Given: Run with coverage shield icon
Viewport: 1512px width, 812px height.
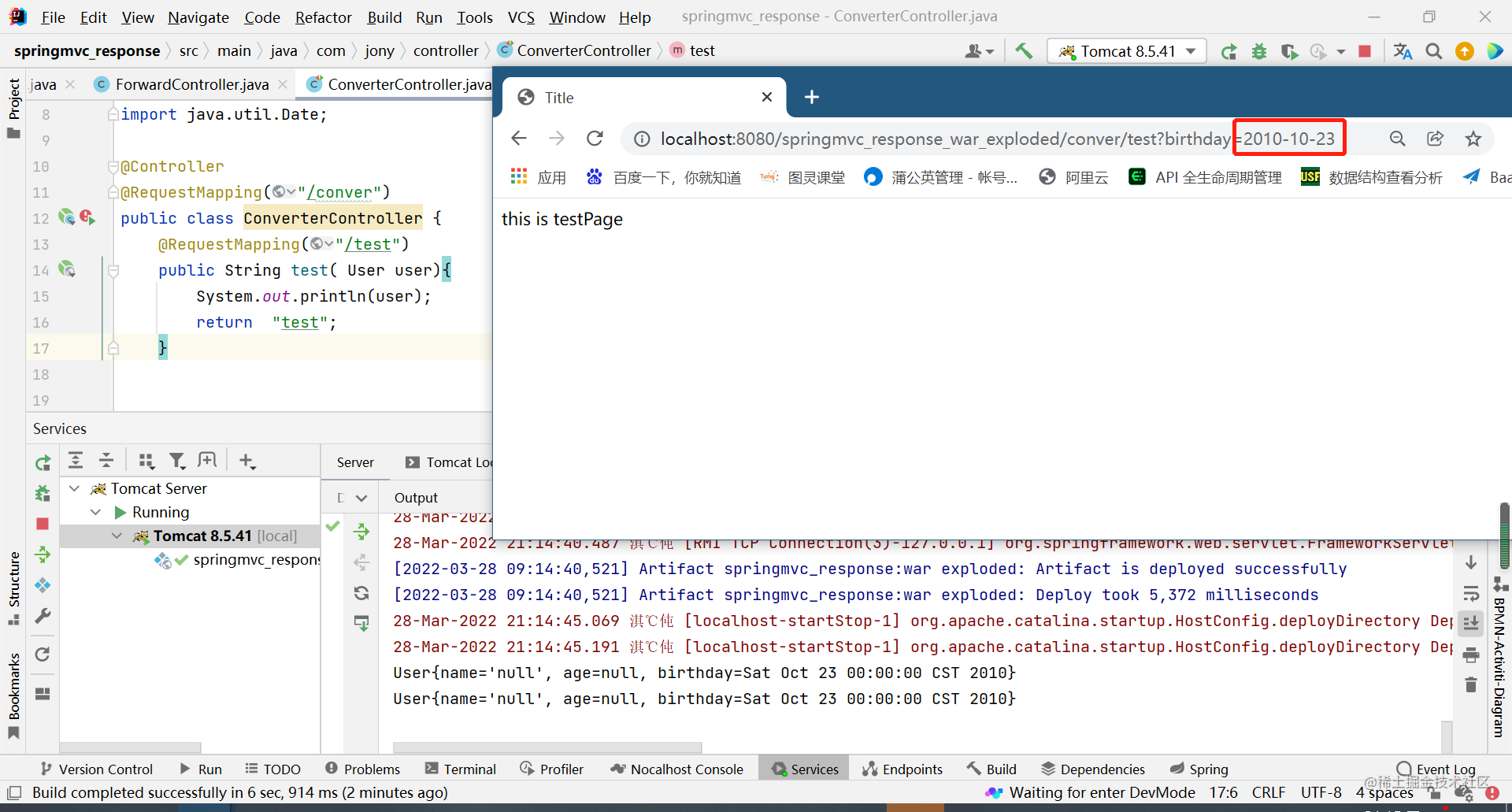Looking at the screenshot, I should pos(1289,51).
